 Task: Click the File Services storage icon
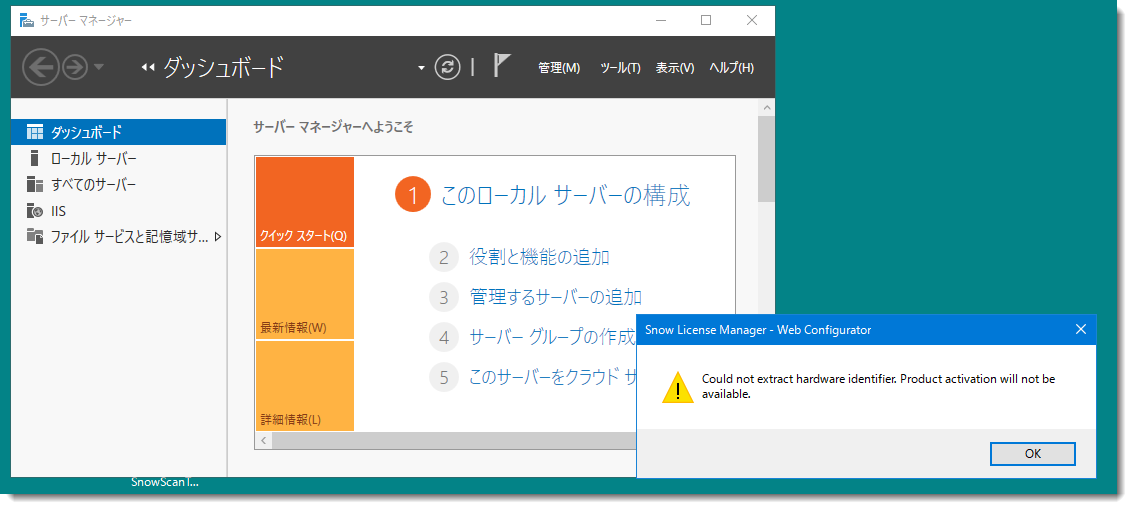(x=35, y=236)
